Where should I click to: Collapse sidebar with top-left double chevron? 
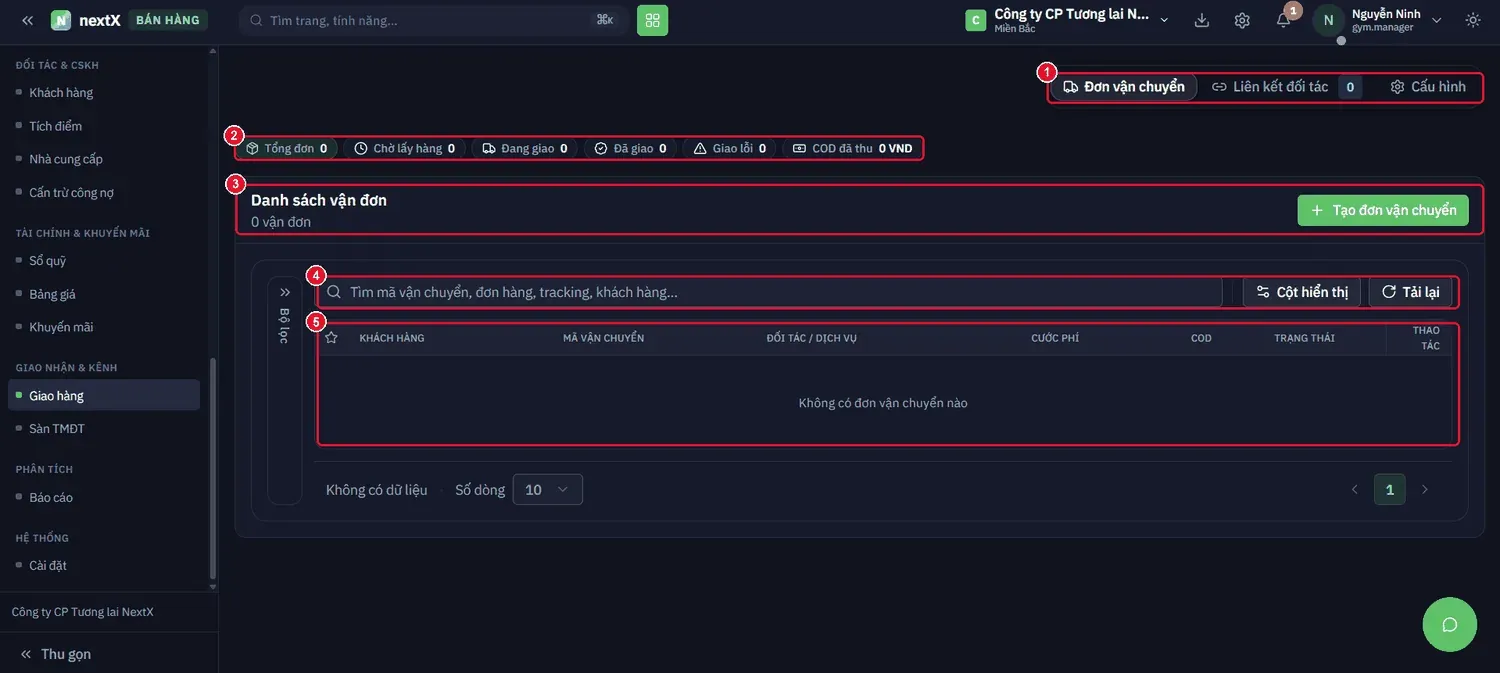[x=27, y=20]
